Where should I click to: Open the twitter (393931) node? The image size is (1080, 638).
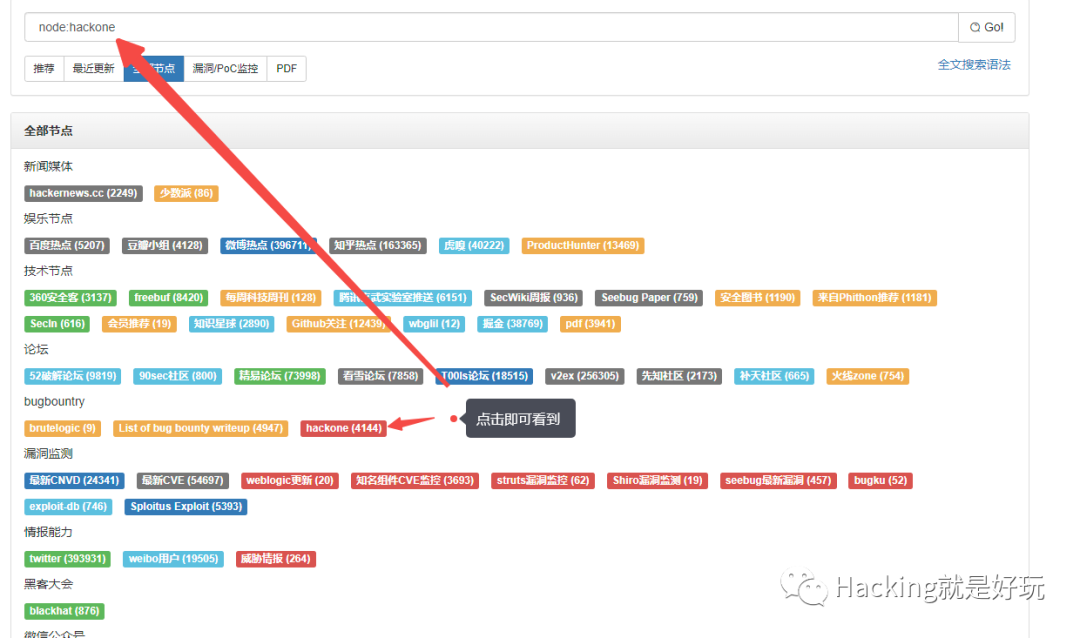click(68, 559)
